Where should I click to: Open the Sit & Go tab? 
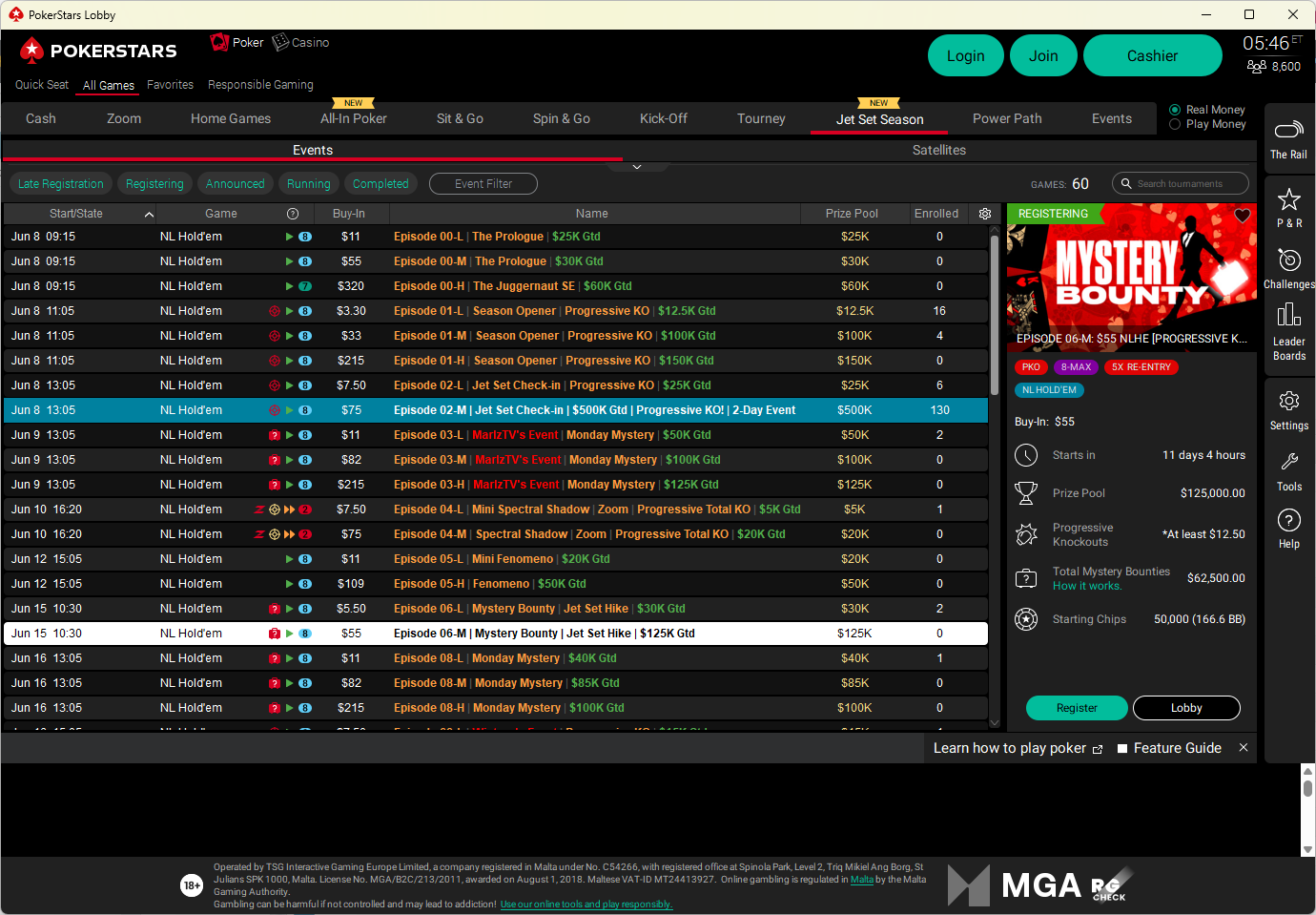click(x=460, y=118)
